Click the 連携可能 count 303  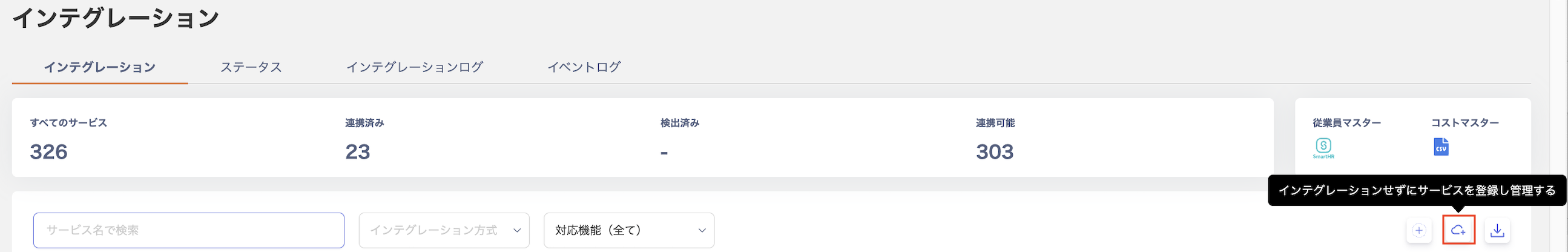(995, 151)
